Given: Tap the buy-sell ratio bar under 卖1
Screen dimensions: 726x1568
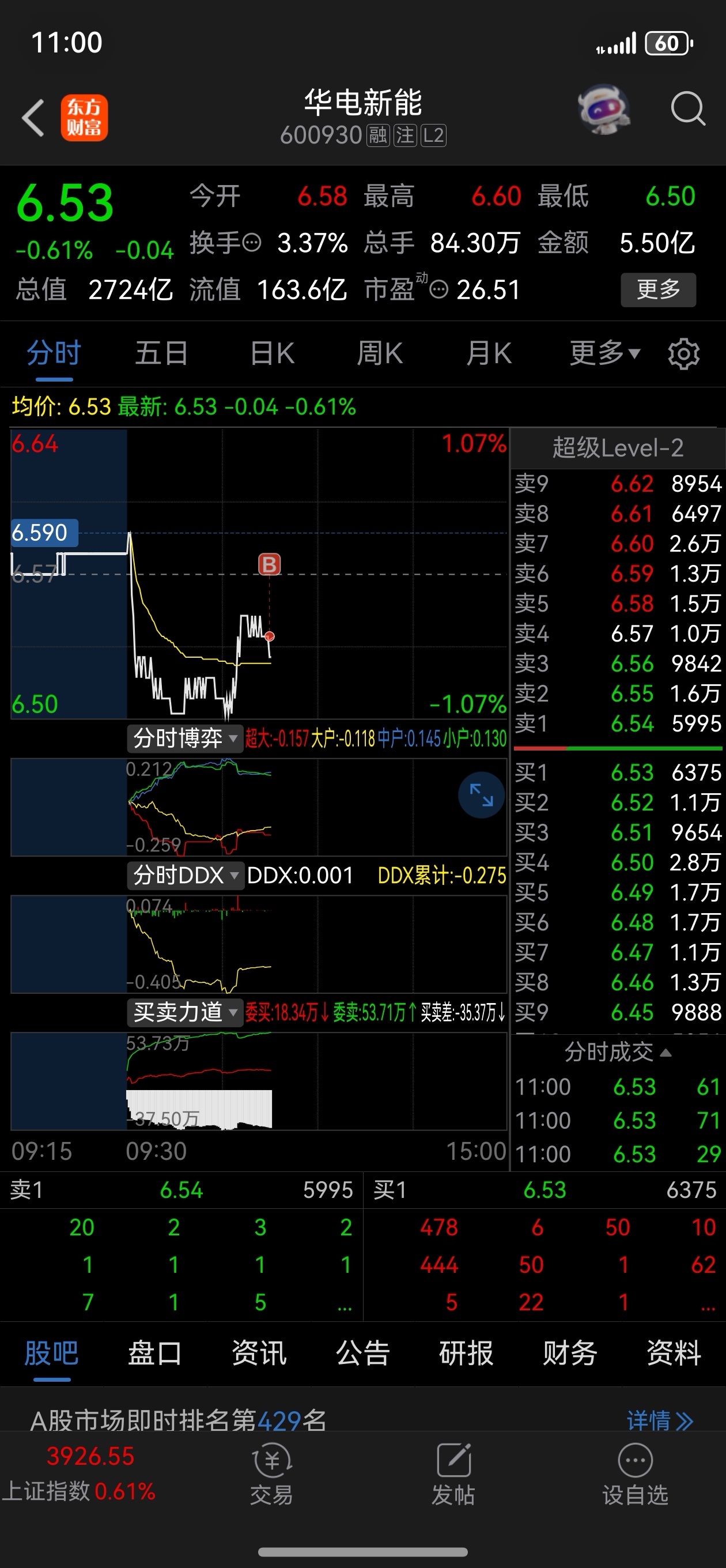Looking at the screenshot, I should 618,748.
